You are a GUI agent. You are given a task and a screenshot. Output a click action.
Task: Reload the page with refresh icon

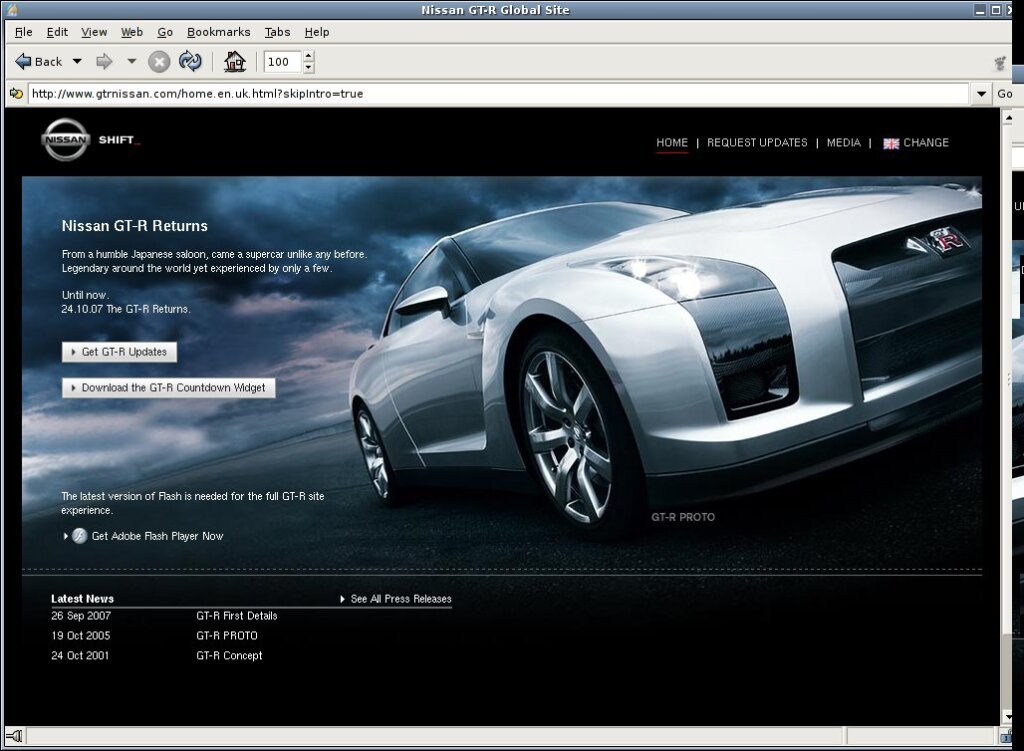(x=190, y=62)
